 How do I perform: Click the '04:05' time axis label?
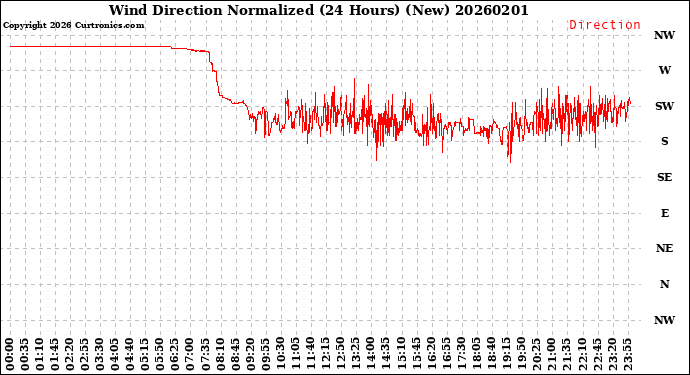pos(115,355)
